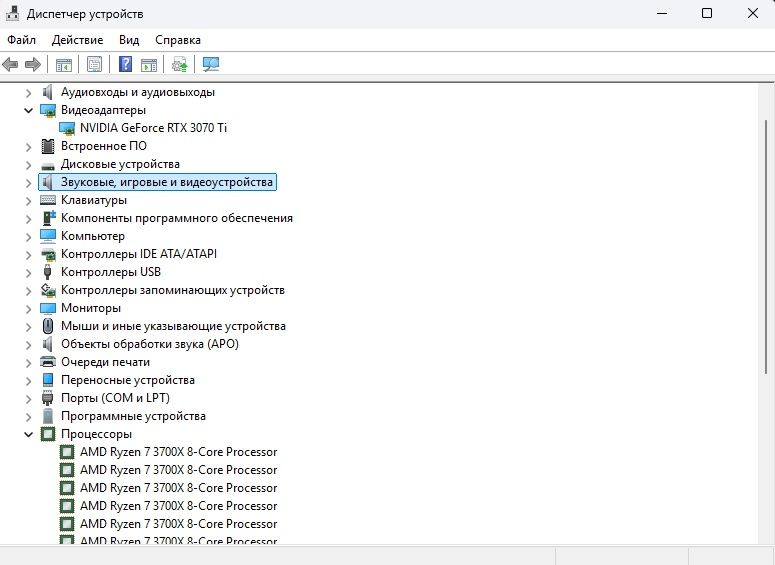The image size is (775, 565).
Task: Open Help using the blue question-mark icon
Action: click(x=126, y=64)
